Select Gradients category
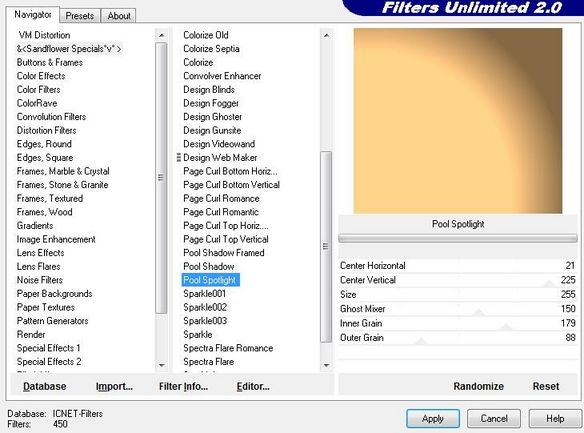584x433 pixels. pyautogui.click(x=35, y=226)
